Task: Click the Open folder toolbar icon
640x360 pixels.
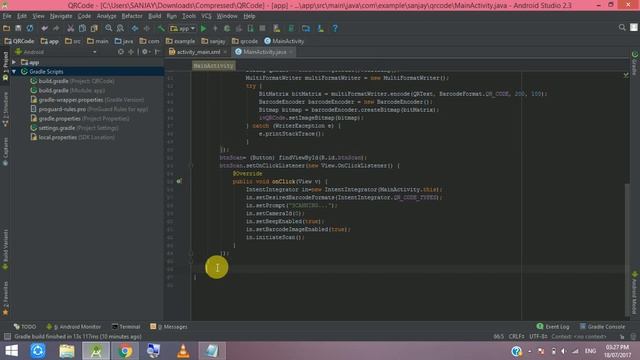Action: (x=7, y=28)
